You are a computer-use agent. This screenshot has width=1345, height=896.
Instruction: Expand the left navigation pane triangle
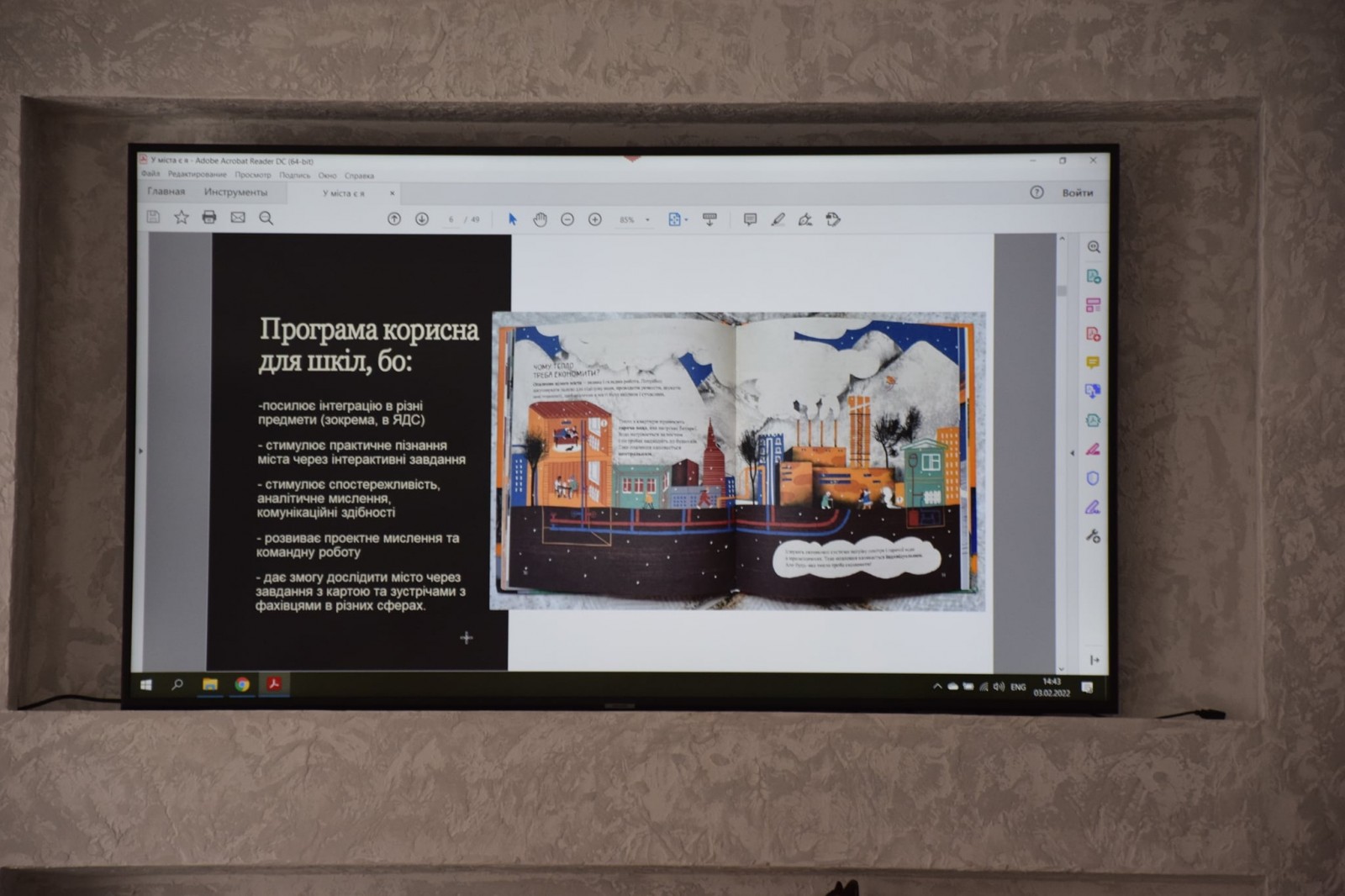[140, 451]
